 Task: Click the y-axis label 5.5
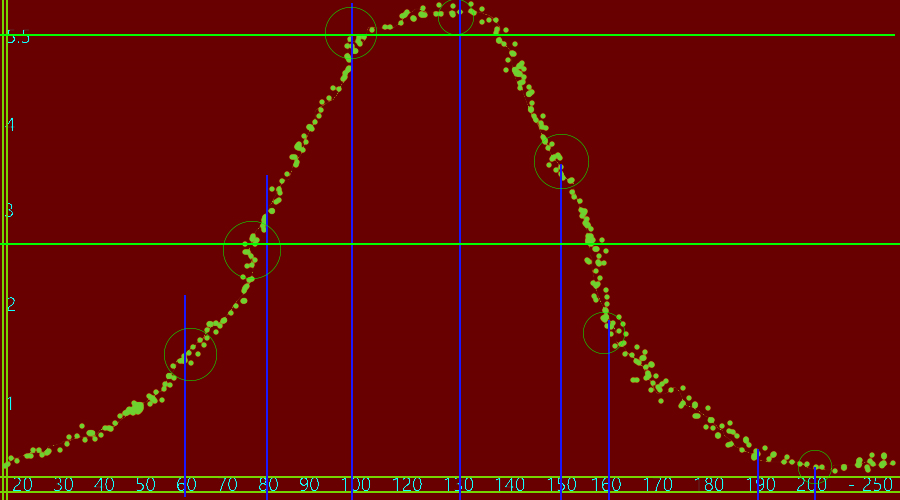(x=18, y=38)
